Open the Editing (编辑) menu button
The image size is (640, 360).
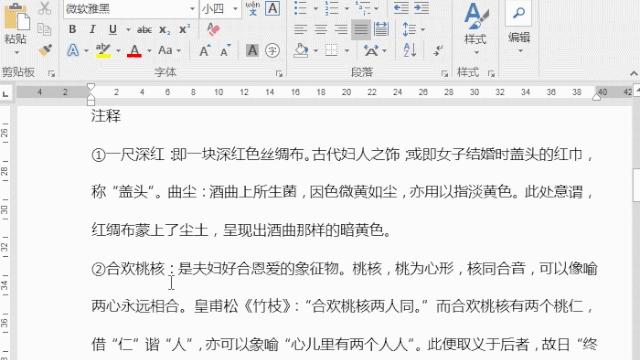519,28
